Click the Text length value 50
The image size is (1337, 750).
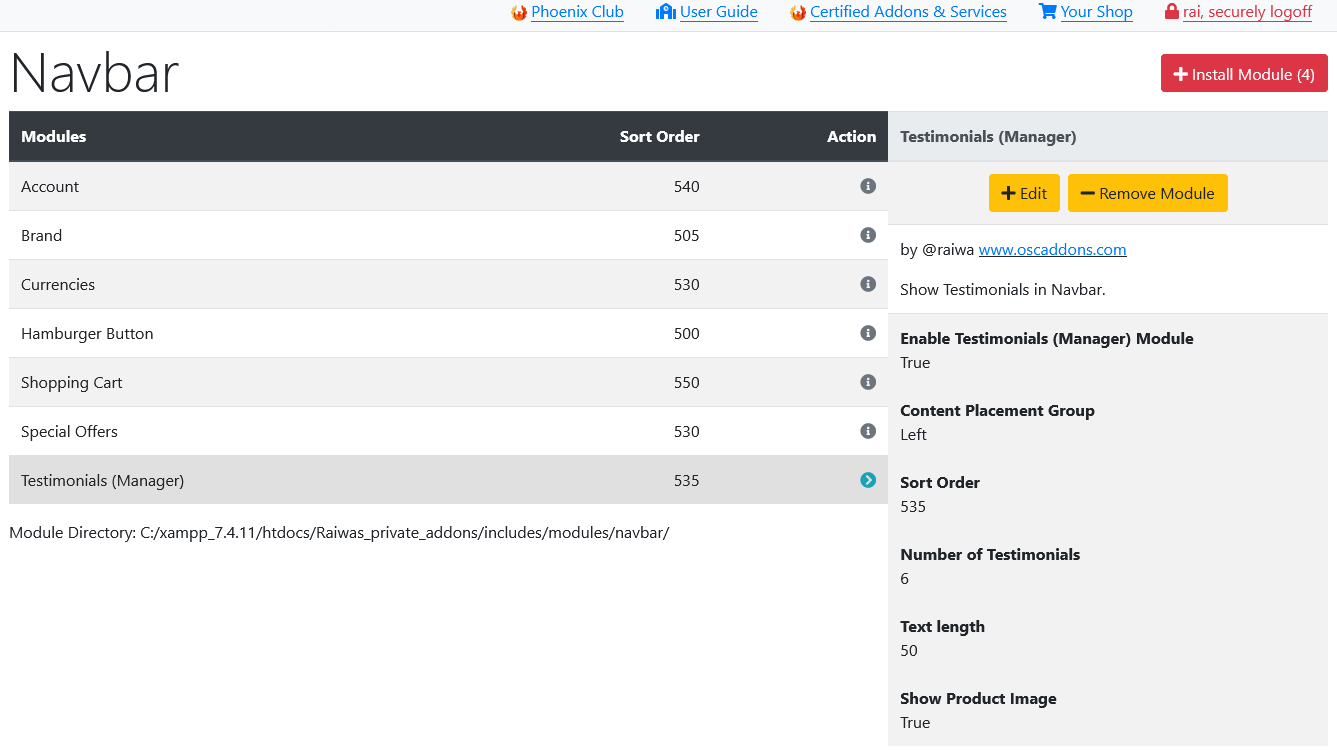[909, 651]
